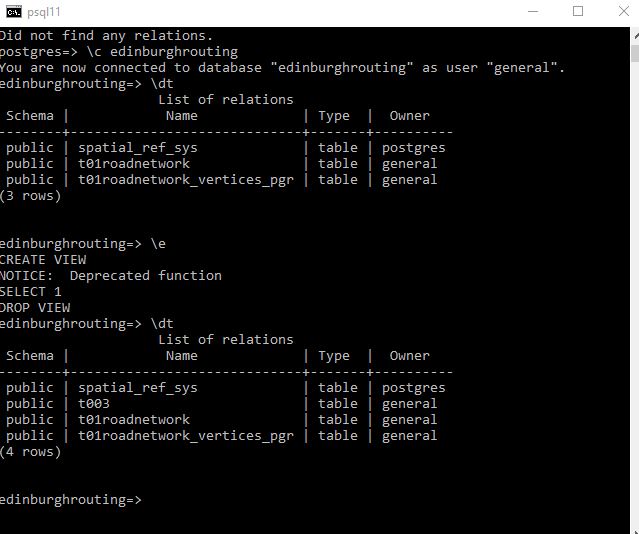Click the 'Owner' column header in the second listing
639x534 pixels.
[410, 356]
